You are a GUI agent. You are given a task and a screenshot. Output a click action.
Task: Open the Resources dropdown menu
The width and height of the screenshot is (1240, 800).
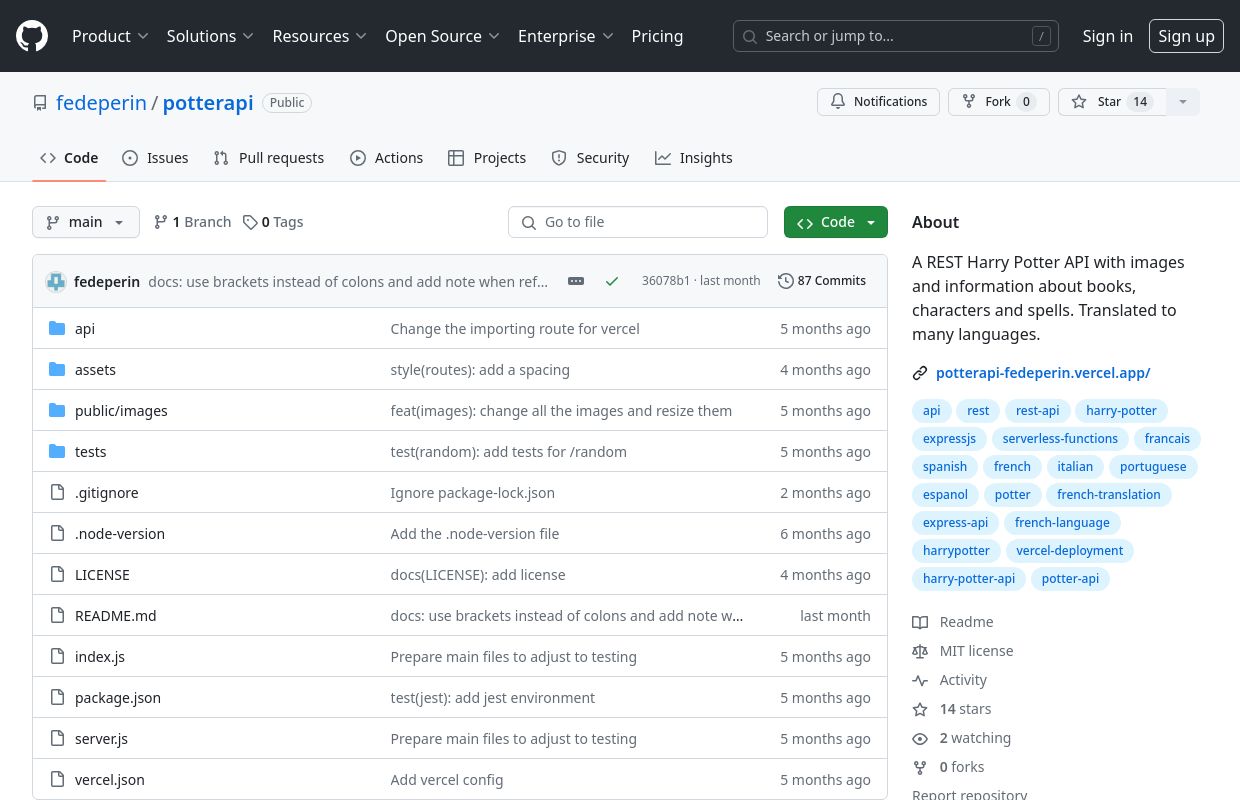point(320,36)
